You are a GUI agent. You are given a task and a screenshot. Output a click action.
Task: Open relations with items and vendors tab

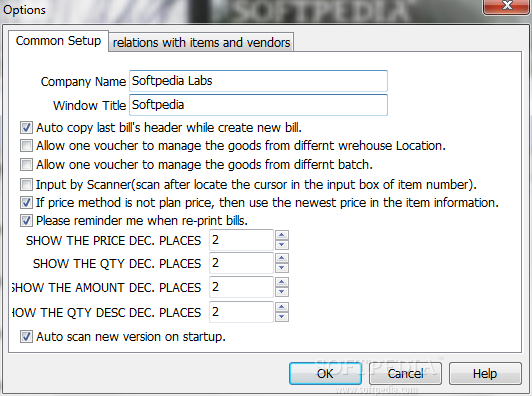pyautogui.click(x=201, y=43)
